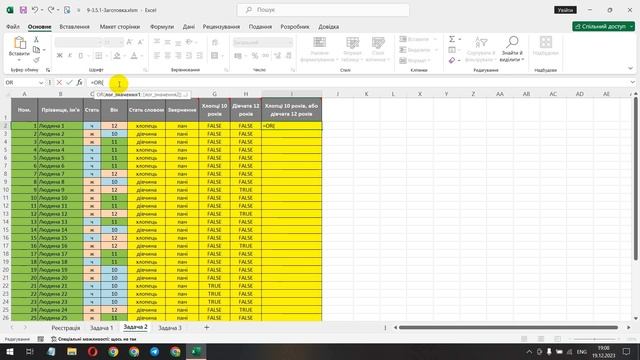This screenshot has width=640, height=360.
Task: Click the Increase decimal icon
Action: pyautogui.click(x=277, y=56)
